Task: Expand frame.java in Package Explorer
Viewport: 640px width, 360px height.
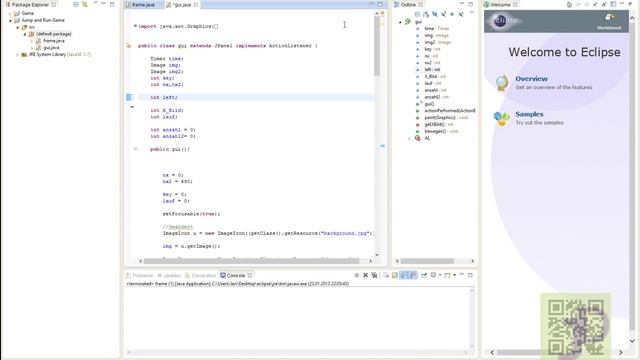Action: tap(32, 41)
